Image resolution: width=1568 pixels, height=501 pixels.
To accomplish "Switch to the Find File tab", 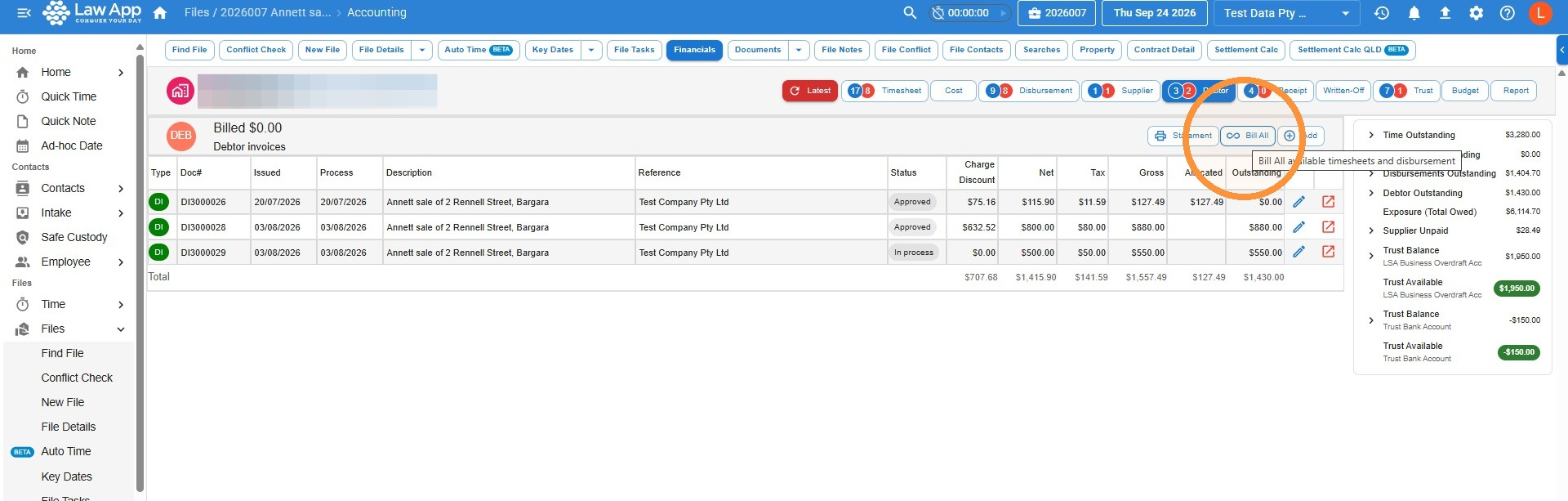I will click(x=189, y=50).
